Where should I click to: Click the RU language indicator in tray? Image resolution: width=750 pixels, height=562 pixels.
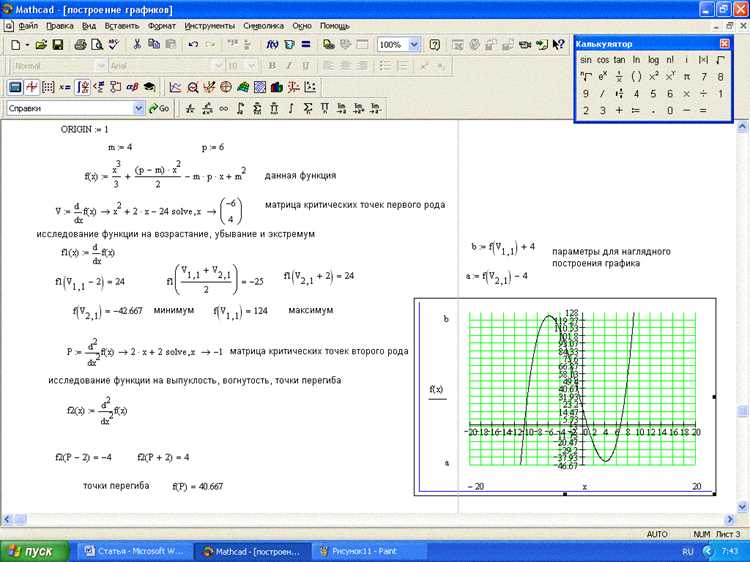click(687, 551)
